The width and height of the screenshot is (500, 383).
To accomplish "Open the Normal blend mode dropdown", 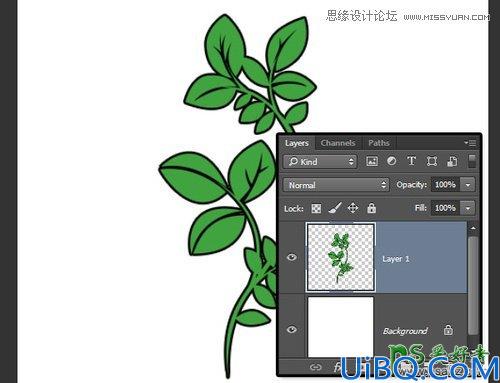I will 336,185.
